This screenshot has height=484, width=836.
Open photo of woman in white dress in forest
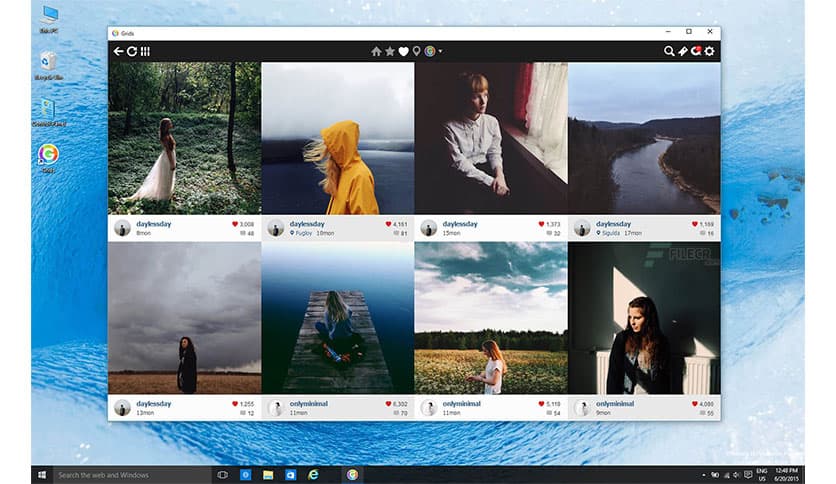pyautogui.click(x=184, y=138)
